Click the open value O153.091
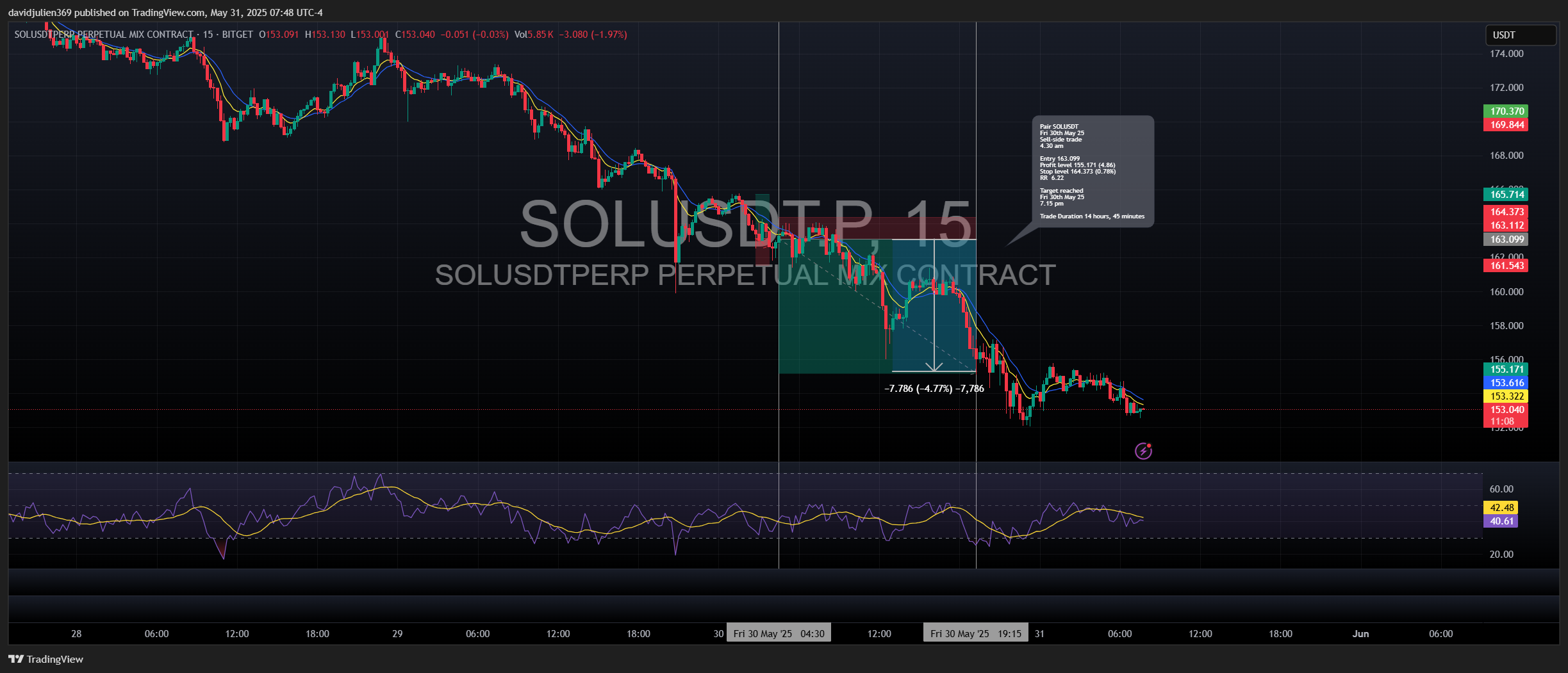 (x=279, y=35)
